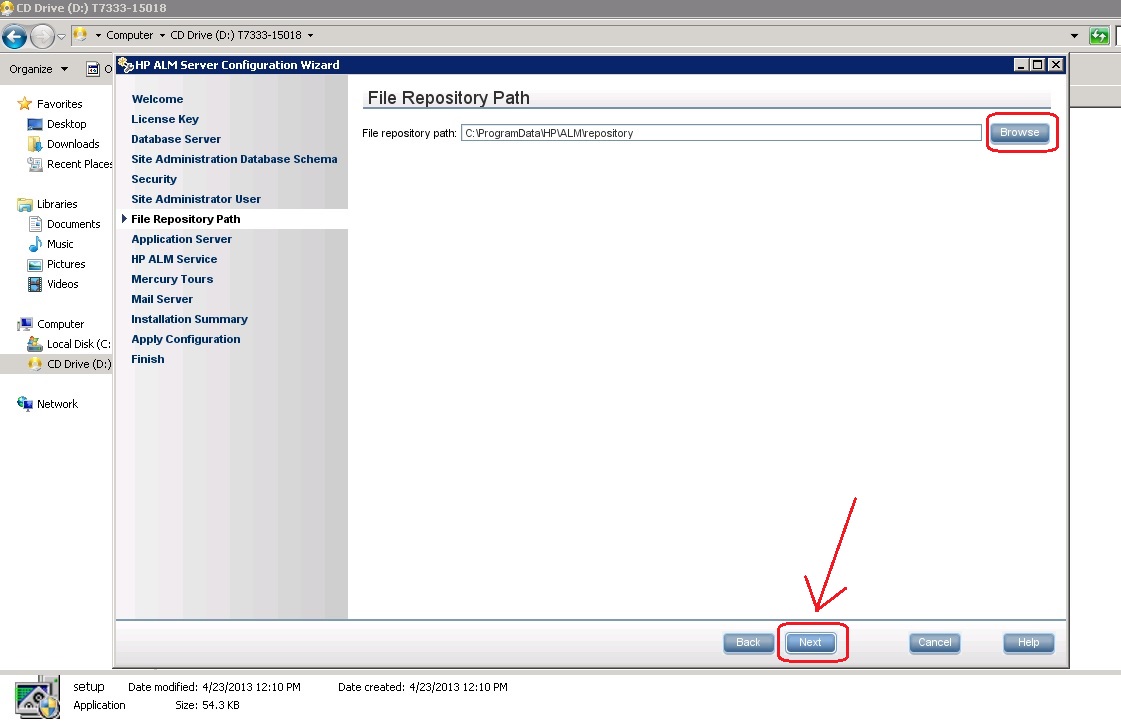The image size is (1121, 721).
Task: Open Music library
Action: pyautogui.click(x=60, y=244)
